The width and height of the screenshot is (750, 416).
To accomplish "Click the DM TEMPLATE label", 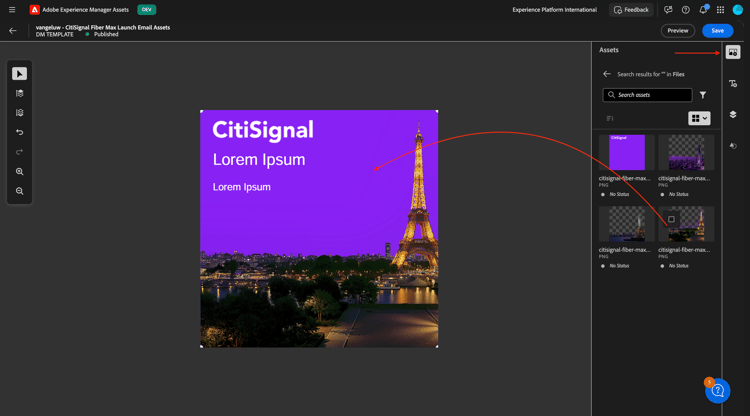I will (55, 34).
